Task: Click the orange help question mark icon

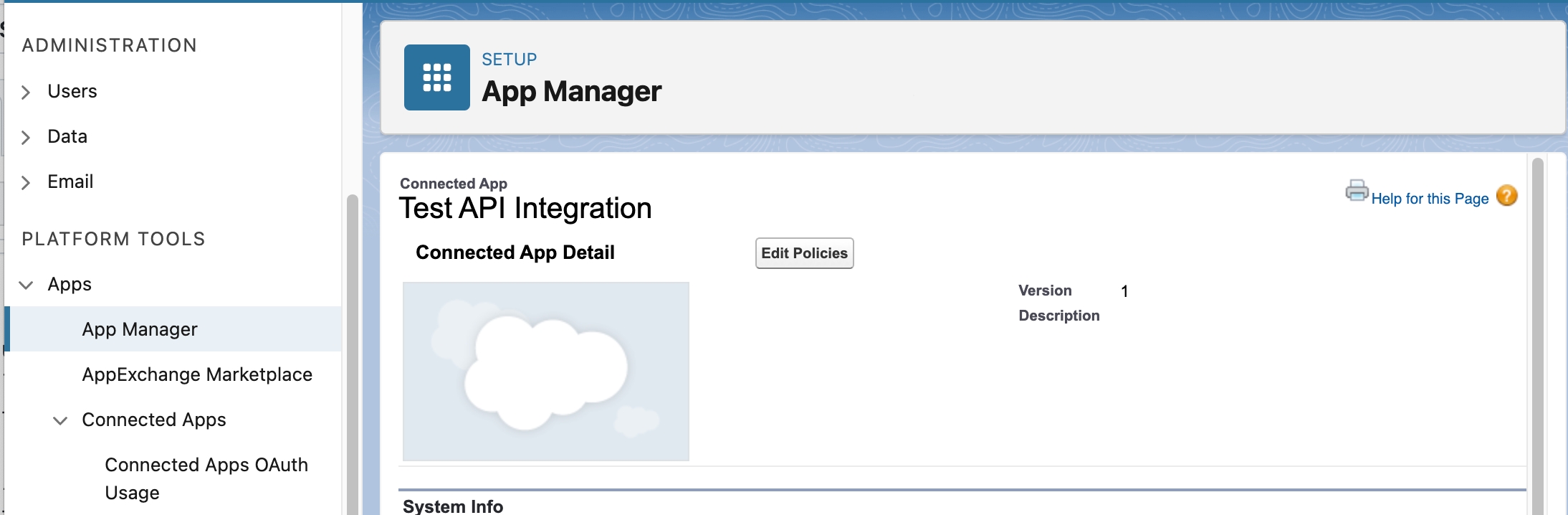Action: point(1507,196)
